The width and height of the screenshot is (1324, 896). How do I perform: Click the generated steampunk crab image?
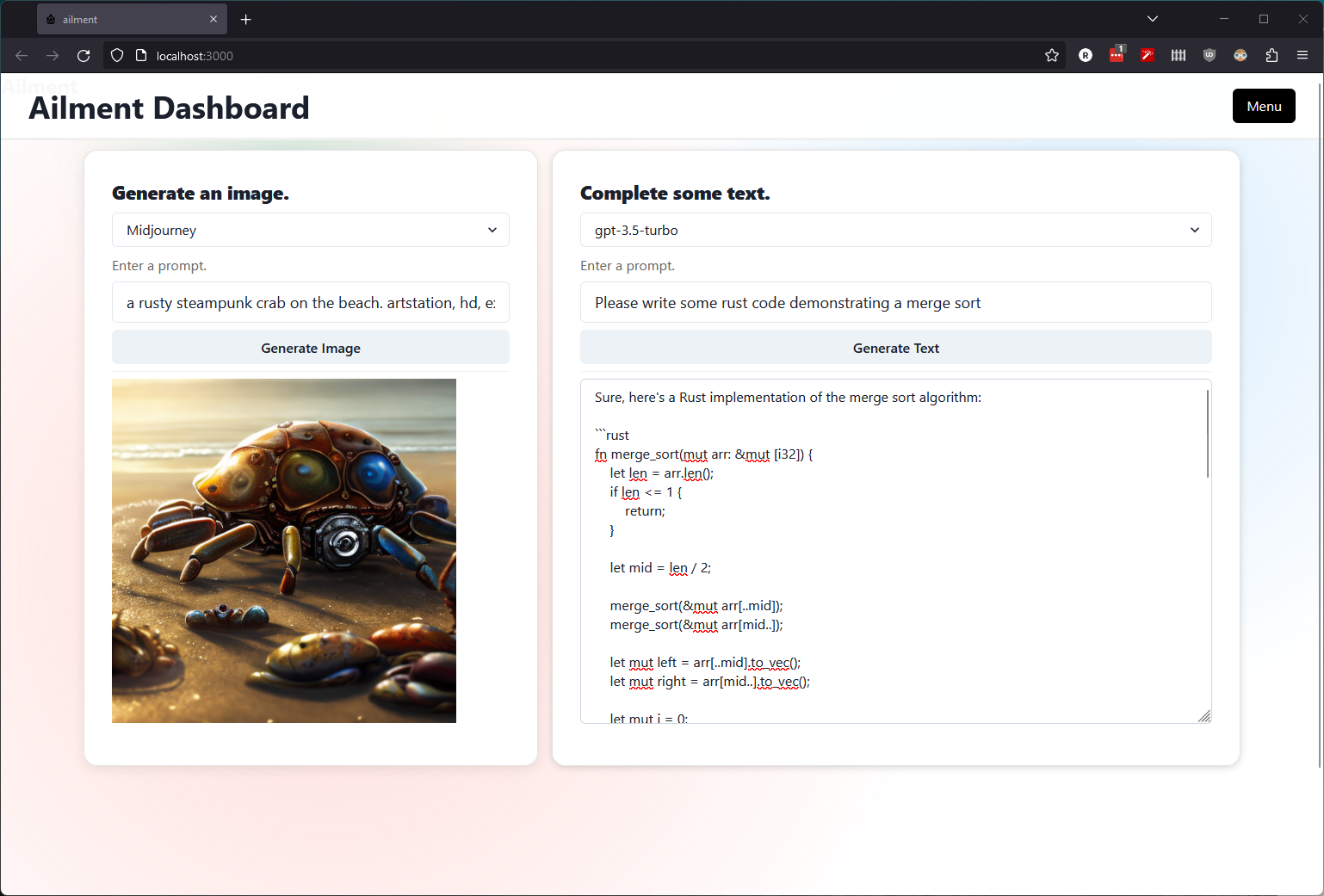284,551
